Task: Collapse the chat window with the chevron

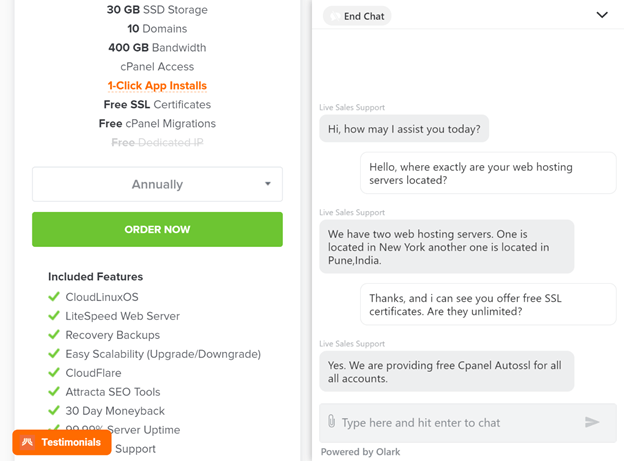Action: click(x=602, y=15)
